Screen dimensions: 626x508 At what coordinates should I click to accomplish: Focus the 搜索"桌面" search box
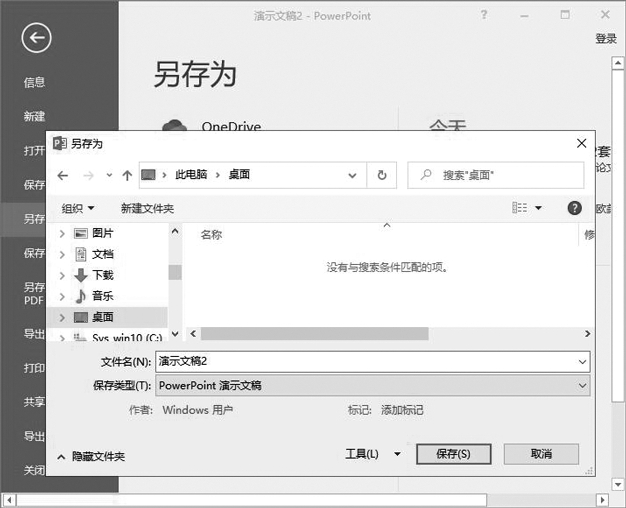click(x=495, y=175)
